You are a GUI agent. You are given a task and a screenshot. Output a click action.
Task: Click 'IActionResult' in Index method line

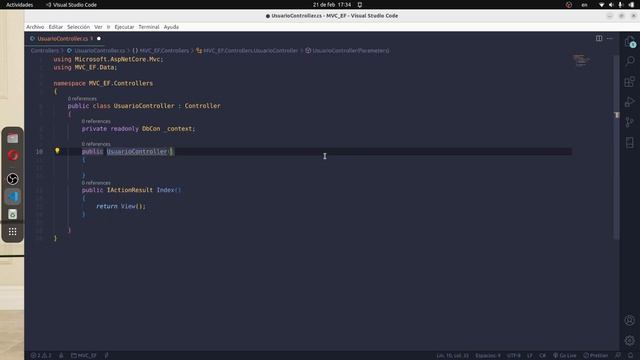(130, 190)
